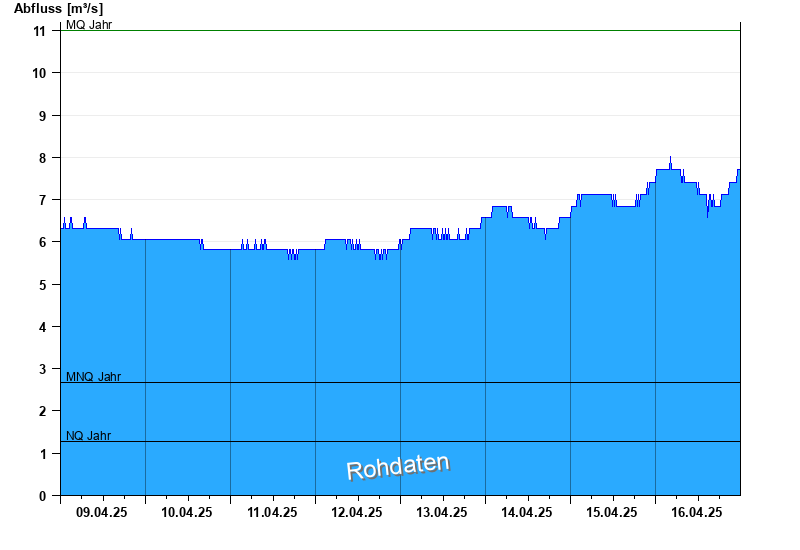This screenshot has height=550, width=800.
Task: Click the MQ Jahr line label
Action: pos(89,24)
